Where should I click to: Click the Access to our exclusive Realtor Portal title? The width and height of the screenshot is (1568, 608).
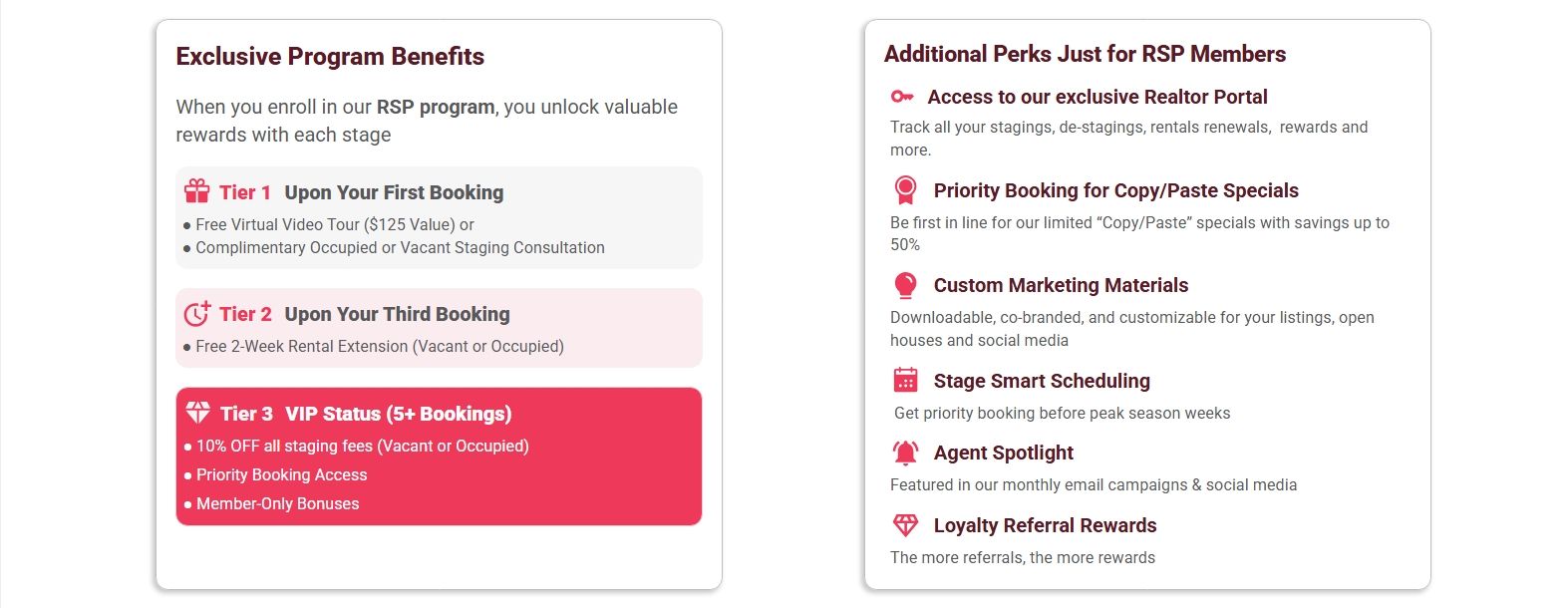(1098, 97)
